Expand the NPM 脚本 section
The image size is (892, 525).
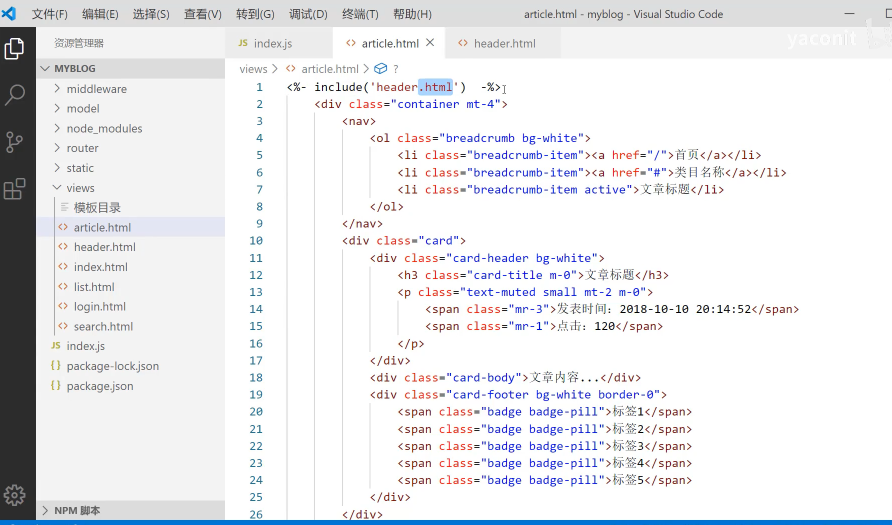click(x=46, y=510)
